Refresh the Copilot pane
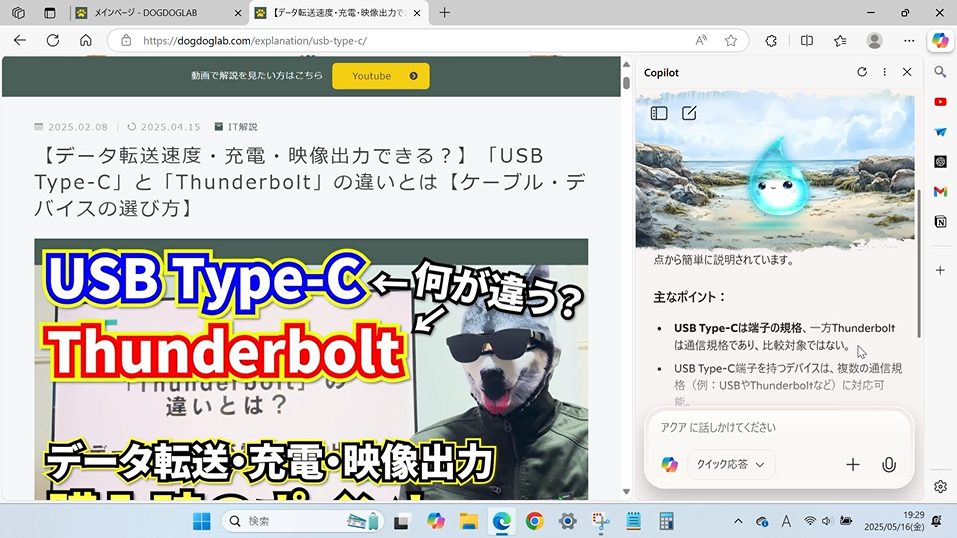957x538 pixels. (x=862, y=72)
